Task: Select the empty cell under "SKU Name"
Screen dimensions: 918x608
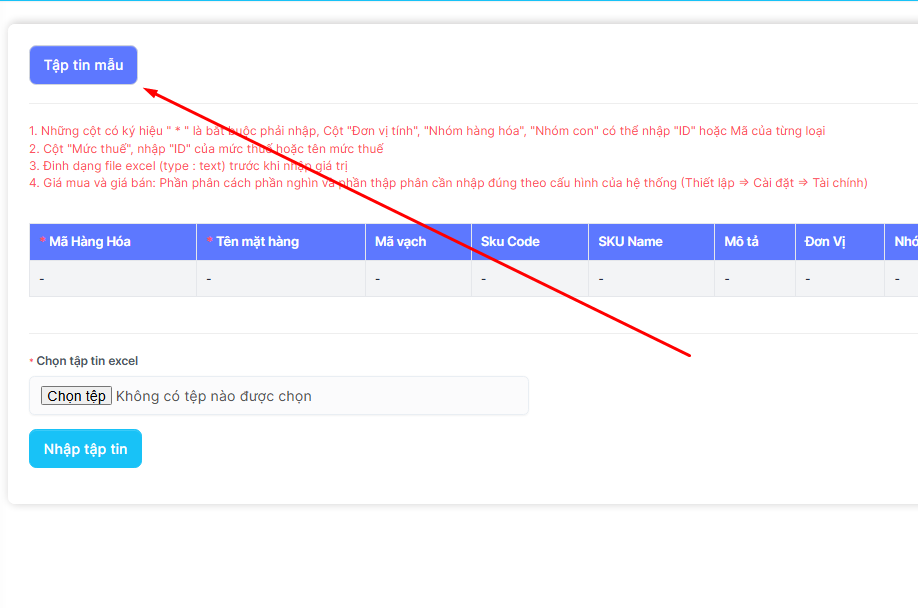Action: 651,279
